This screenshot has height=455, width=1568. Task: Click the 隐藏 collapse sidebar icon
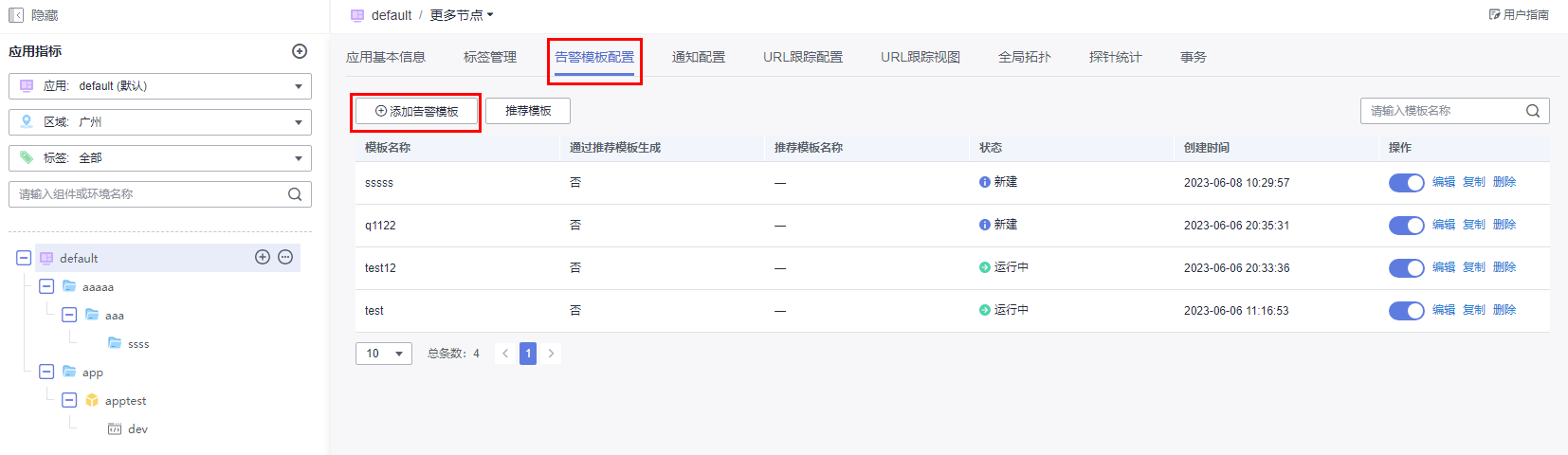pyautogui.click(x=16, y=15)
